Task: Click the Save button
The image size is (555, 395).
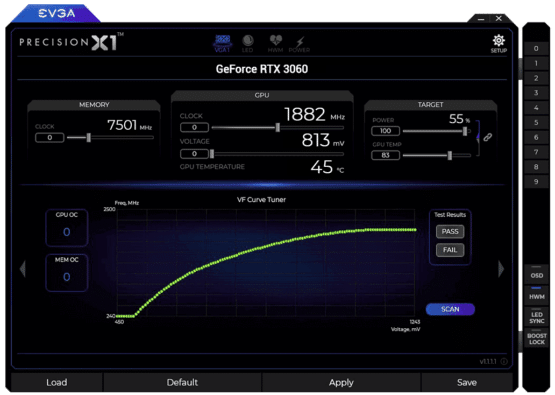Action: [467, 382]
